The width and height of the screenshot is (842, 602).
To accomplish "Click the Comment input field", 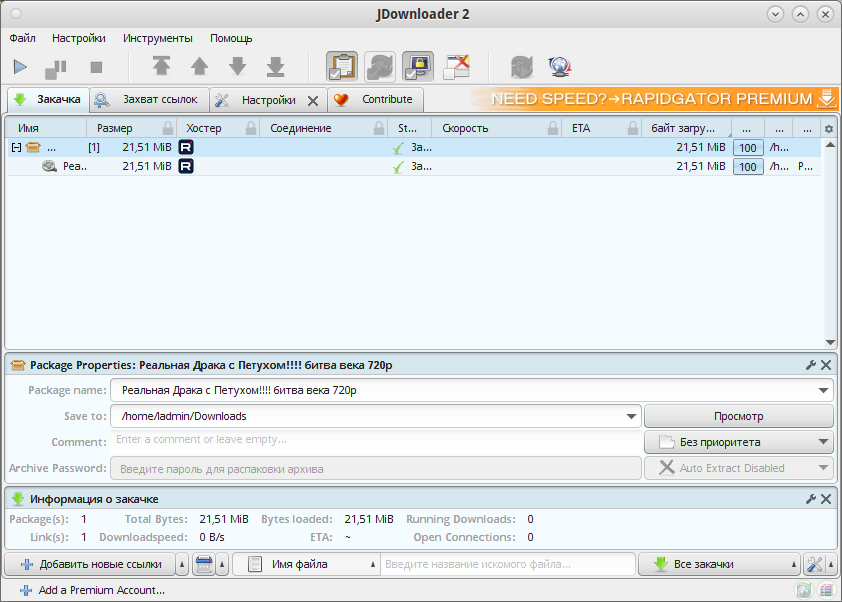I will (376, 441).
